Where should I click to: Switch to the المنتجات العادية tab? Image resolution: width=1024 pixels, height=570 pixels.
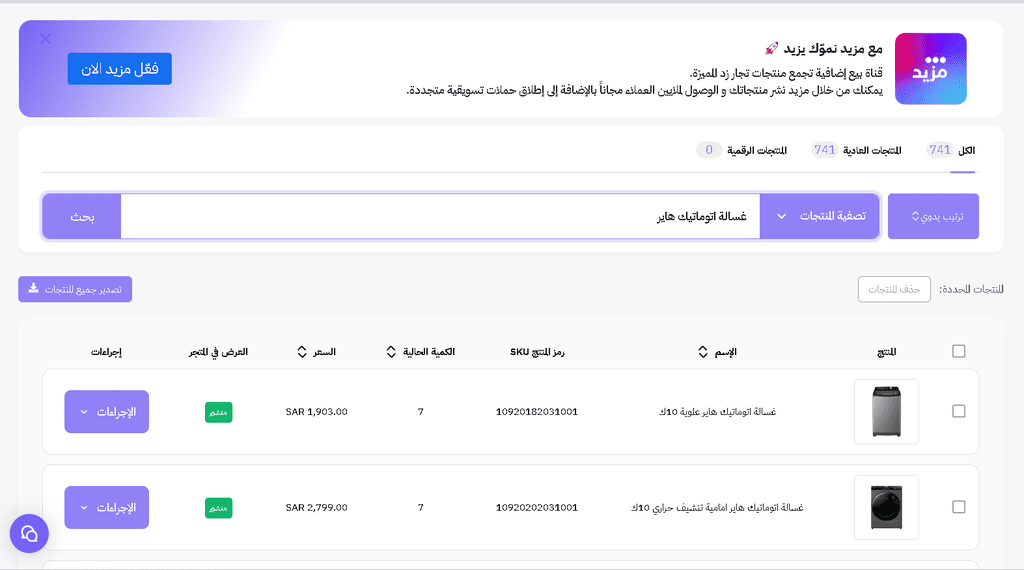872,150
